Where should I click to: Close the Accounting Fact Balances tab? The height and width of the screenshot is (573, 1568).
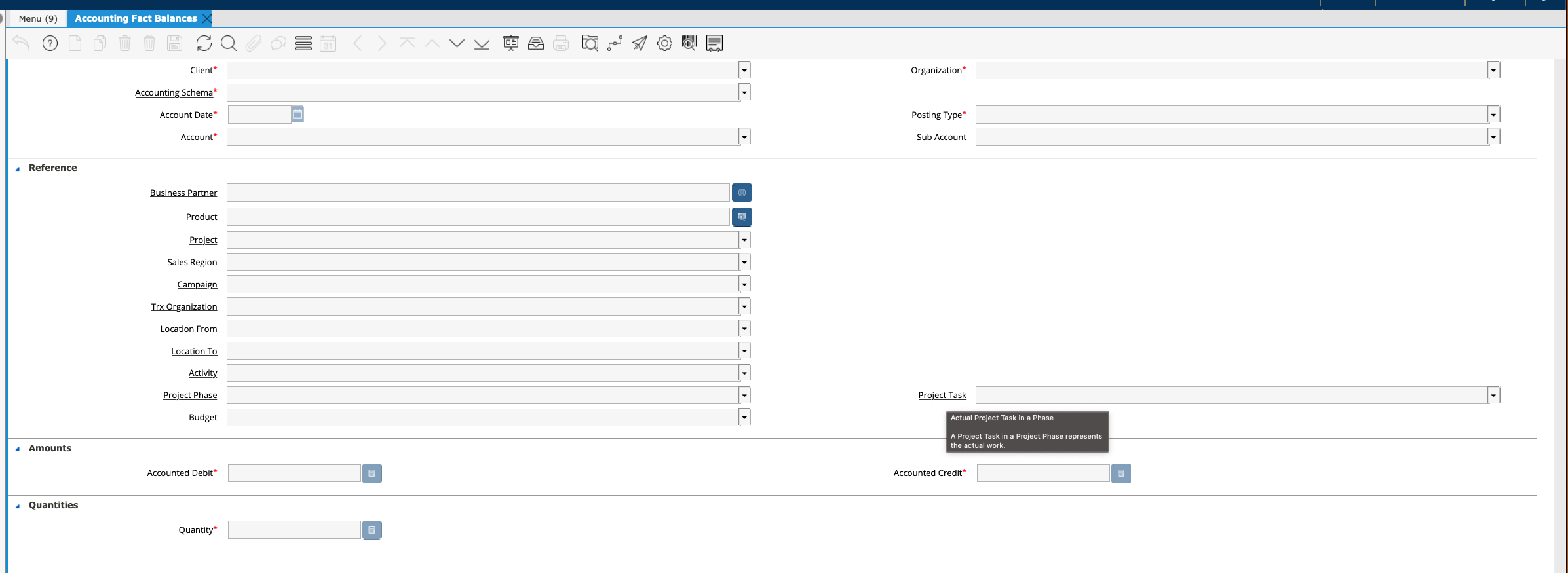[207, 18]
